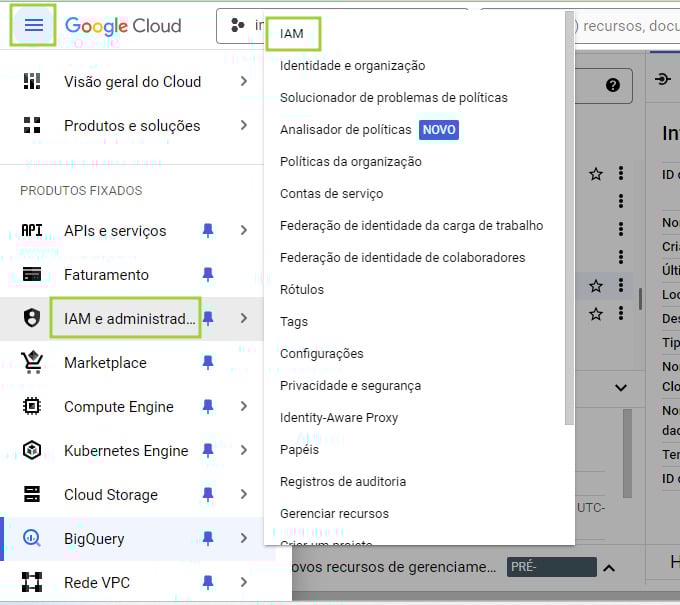Open Solucionador de problemas de políticas
680x605 pixels.
tap(393, 98)
